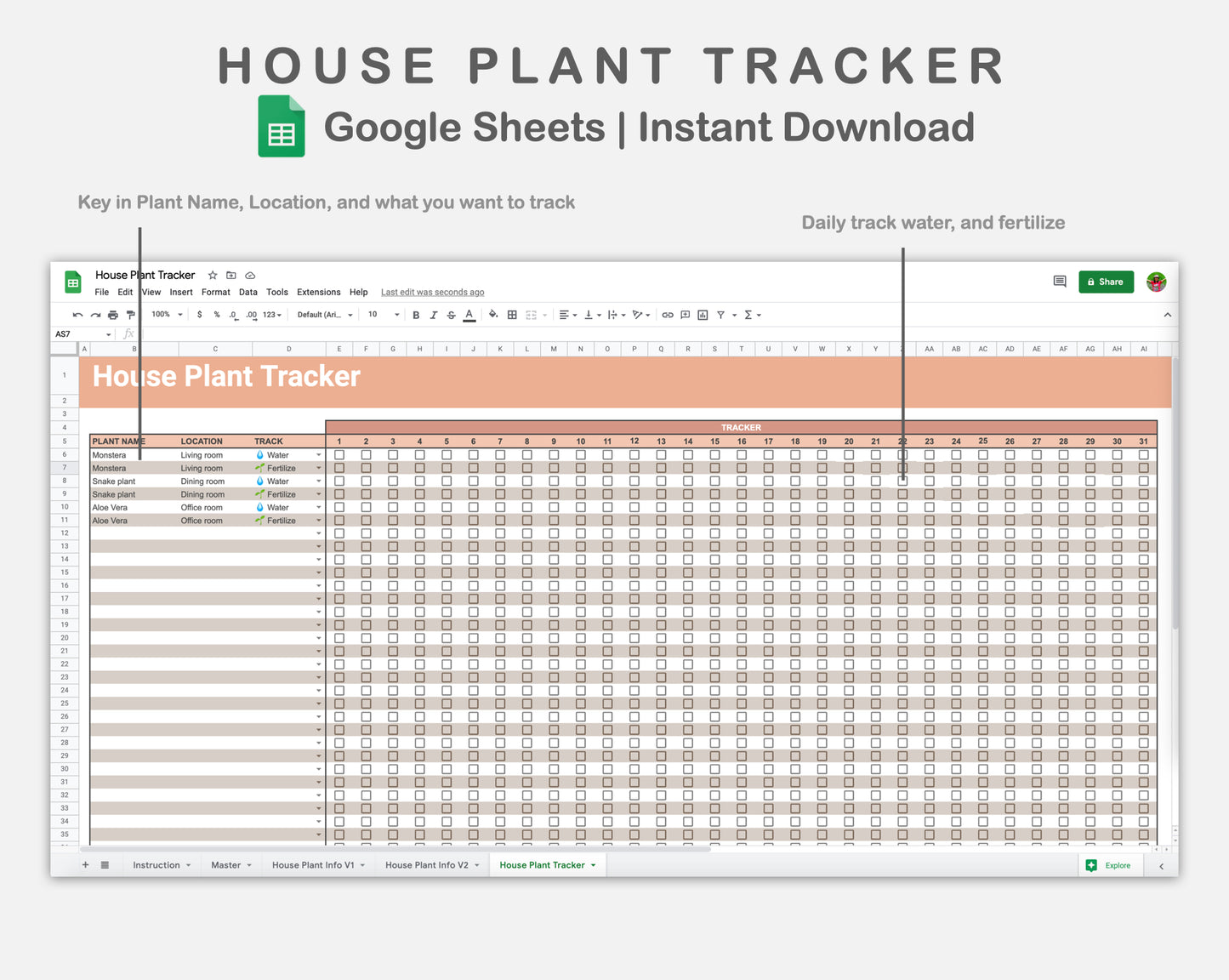Image resolution: width=1229 pixels, height=980 pixels.
Task: Click the Paint format tool
Action: point(131,315)
